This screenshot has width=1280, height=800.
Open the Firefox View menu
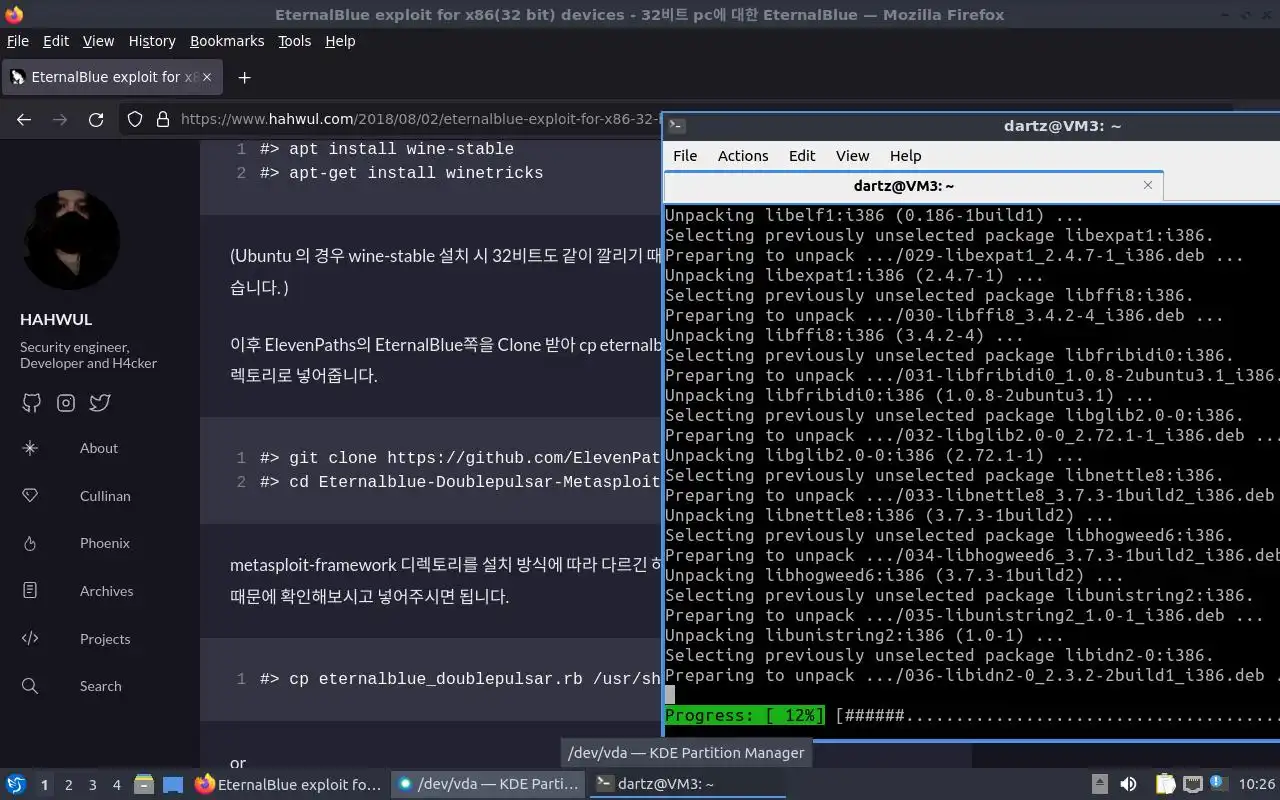(98, 41)
